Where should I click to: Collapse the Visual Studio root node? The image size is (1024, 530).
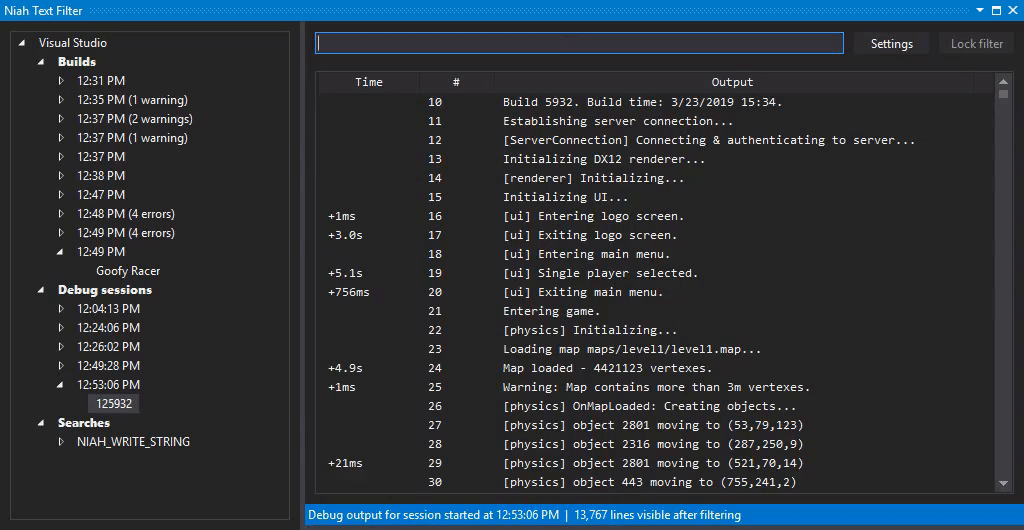[23, 43]
